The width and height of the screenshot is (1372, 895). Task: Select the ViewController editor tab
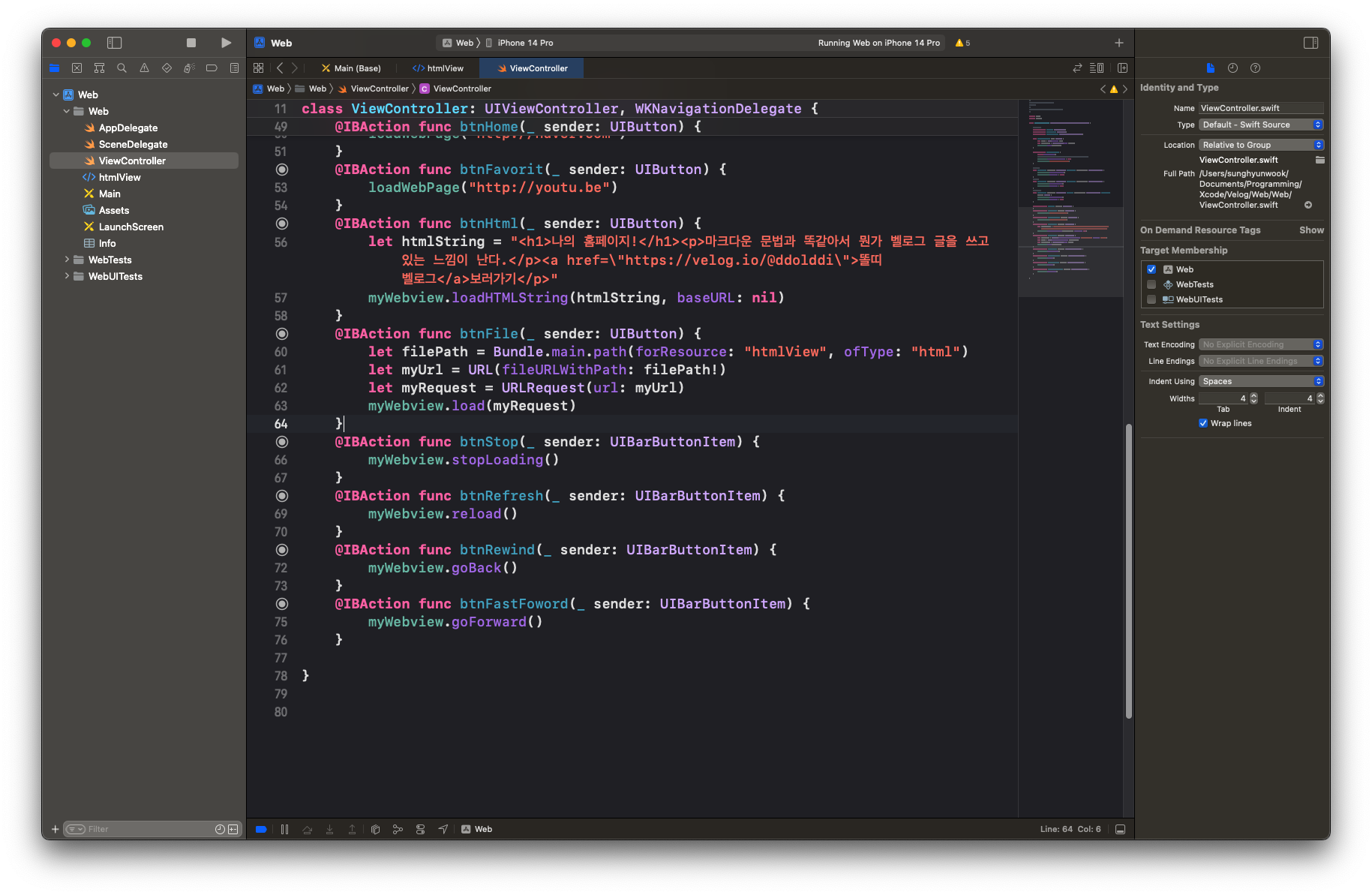coord(533,68)
